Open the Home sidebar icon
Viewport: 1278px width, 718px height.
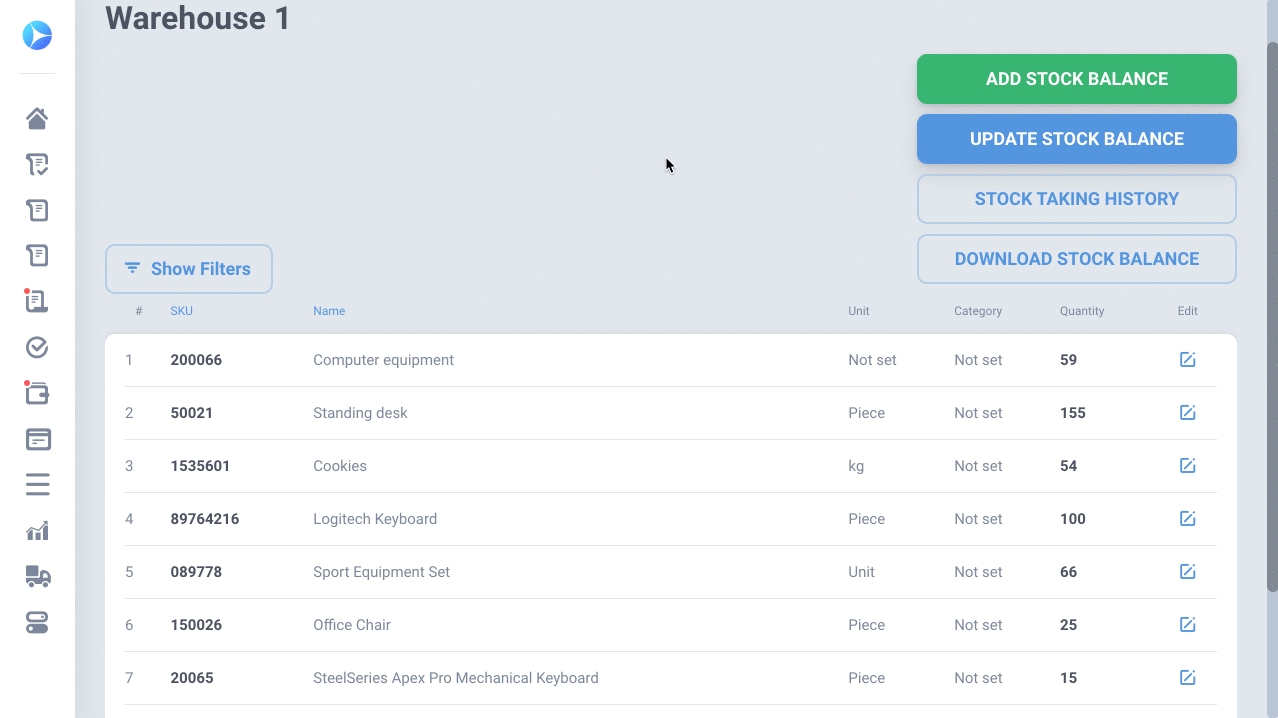pyautogui.click(x=37, y=119)
